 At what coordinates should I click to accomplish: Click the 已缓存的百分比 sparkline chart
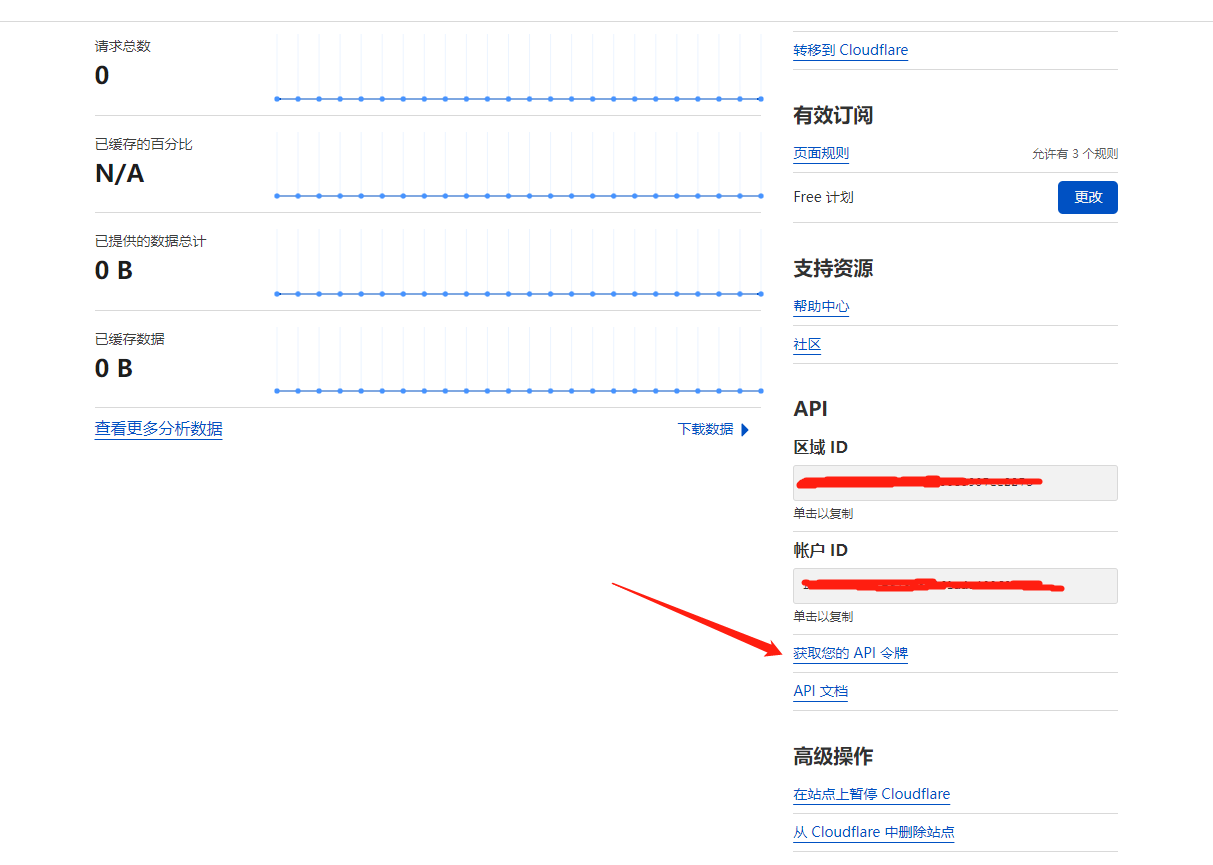518,167
